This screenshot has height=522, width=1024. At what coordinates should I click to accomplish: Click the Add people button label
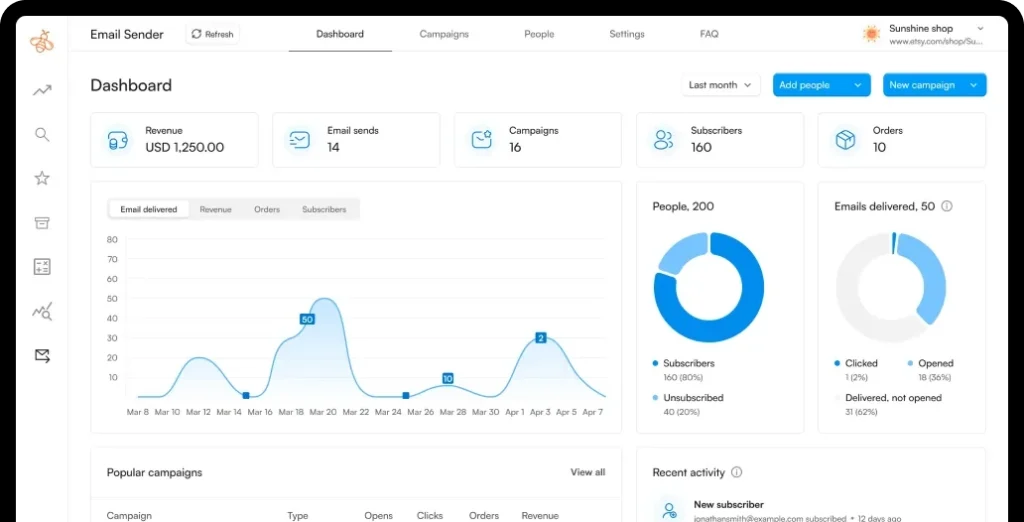click(x=805, y=85)
